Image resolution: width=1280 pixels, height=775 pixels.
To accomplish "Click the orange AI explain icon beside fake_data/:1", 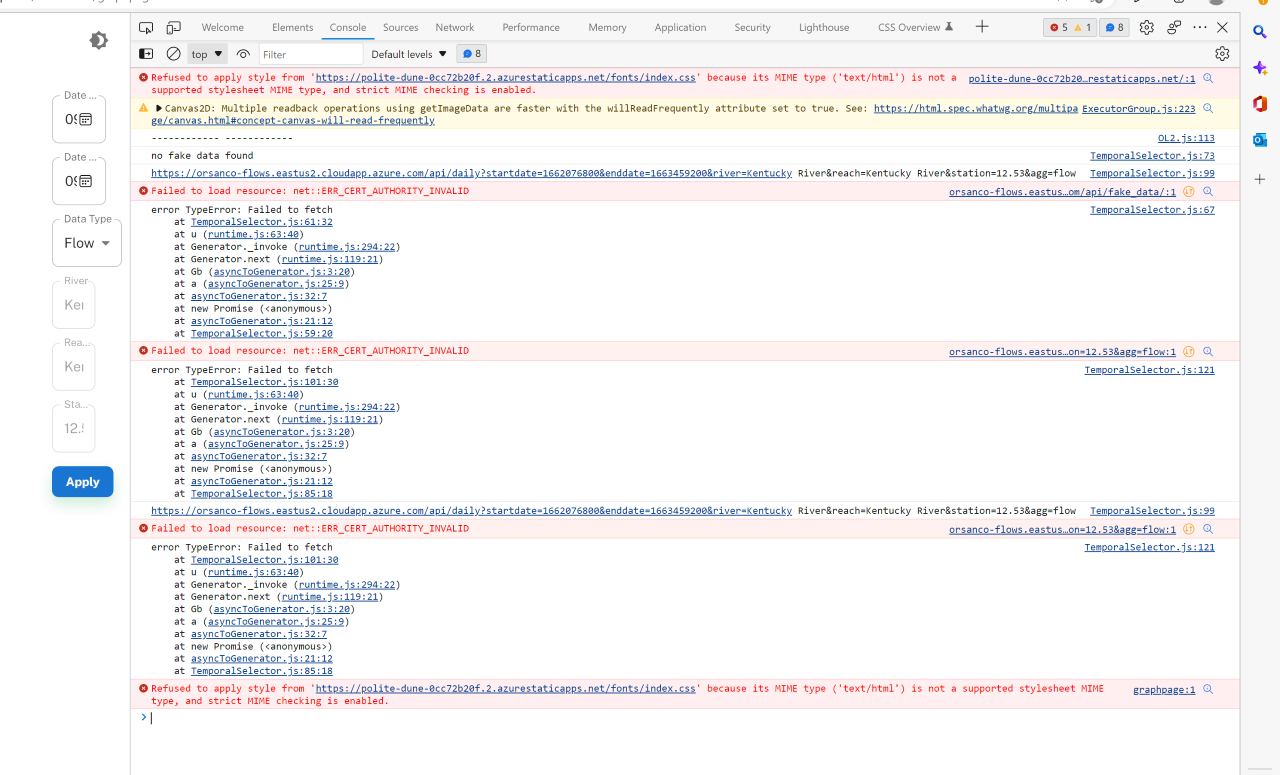I will (1189, 191).
